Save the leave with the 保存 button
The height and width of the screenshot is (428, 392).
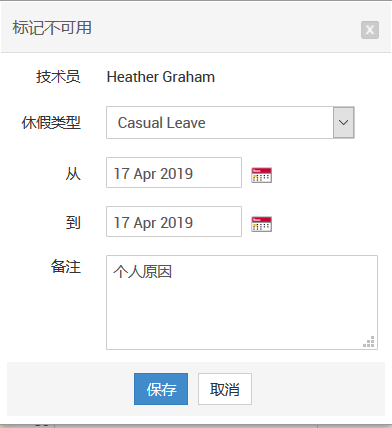coord(161,389)
